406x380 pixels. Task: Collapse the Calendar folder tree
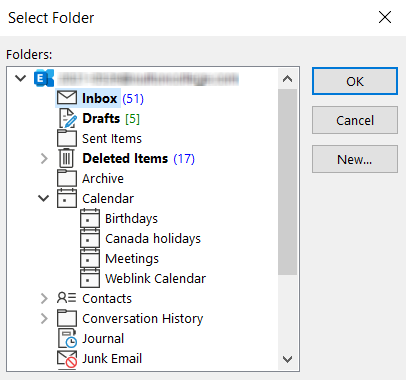[x=44, y=198]
